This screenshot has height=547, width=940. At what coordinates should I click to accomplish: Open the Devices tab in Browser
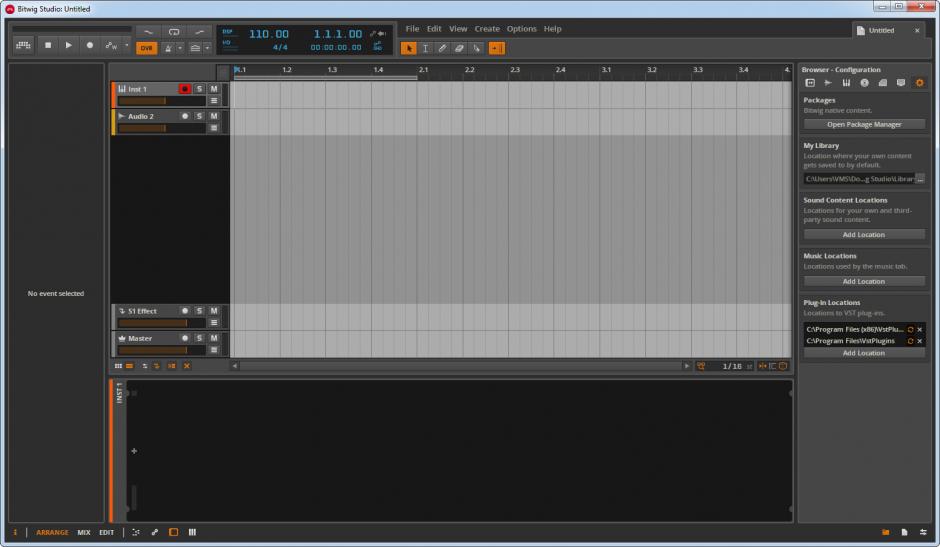(x=810, y=83)
